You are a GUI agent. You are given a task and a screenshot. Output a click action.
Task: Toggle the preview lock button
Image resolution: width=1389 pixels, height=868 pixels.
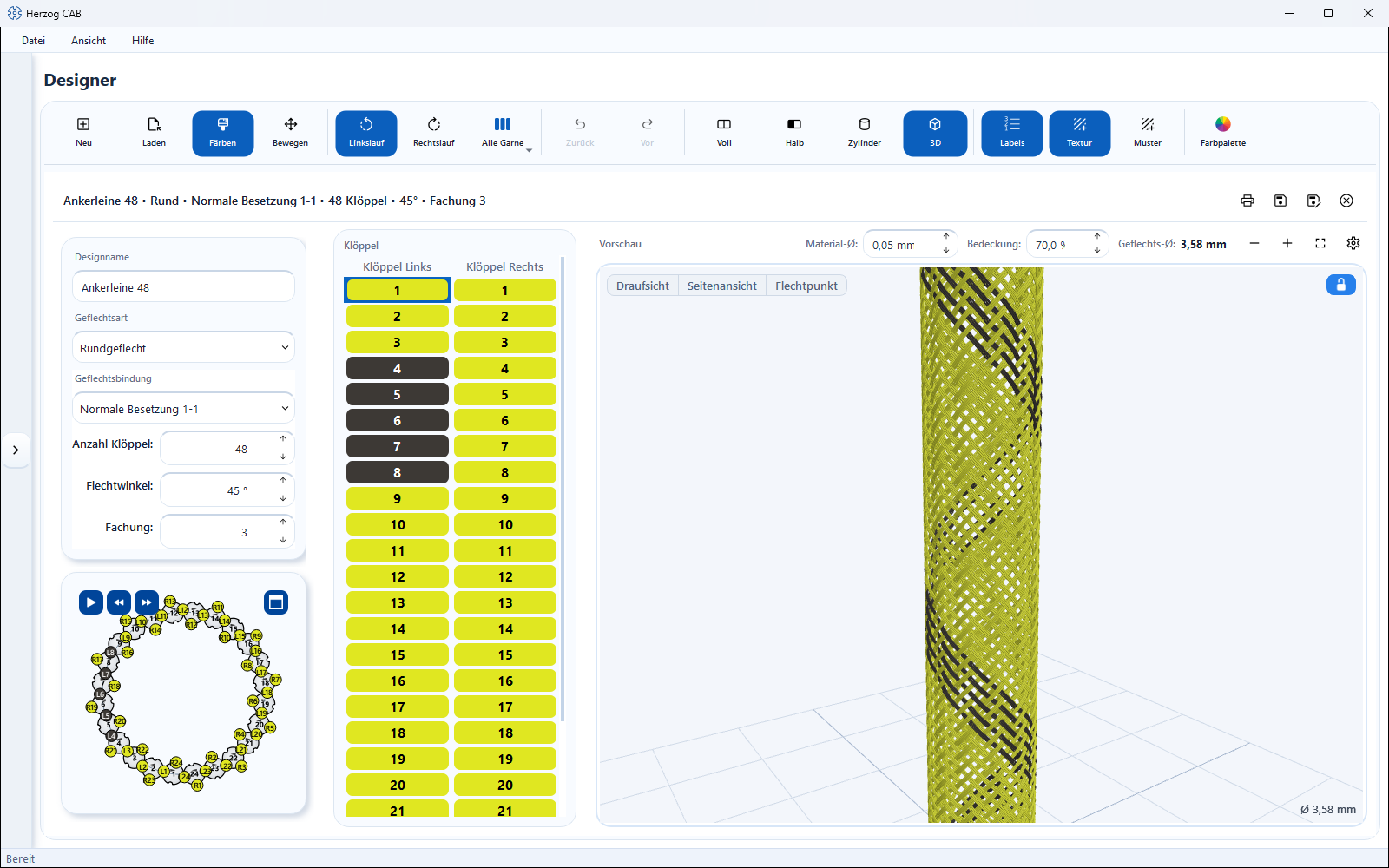1341,285
